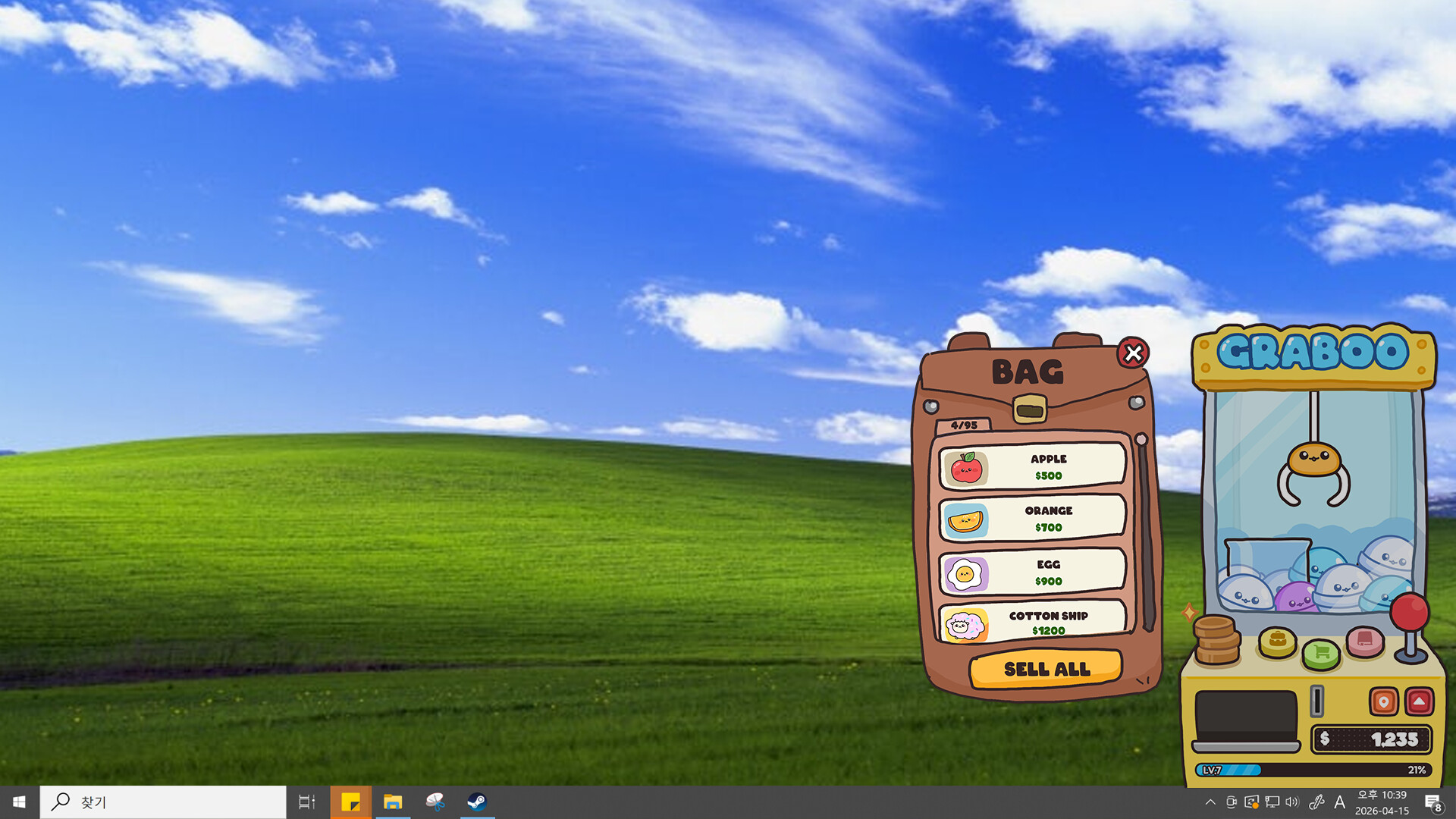Click the stack of bronze coins
1456x819 pixels.
(1216, 639)
